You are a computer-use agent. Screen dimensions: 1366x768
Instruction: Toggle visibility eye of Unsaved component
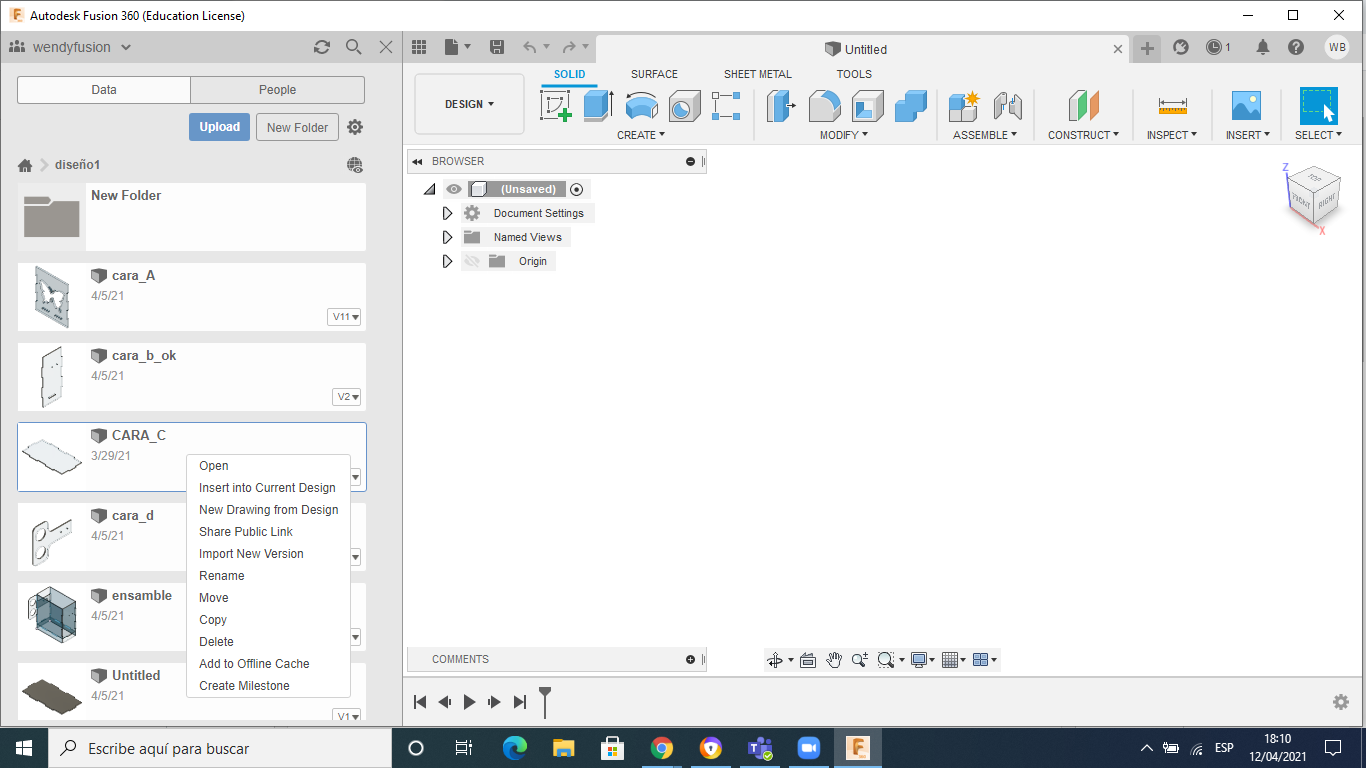pyautogui.click(x=454, y=189)
